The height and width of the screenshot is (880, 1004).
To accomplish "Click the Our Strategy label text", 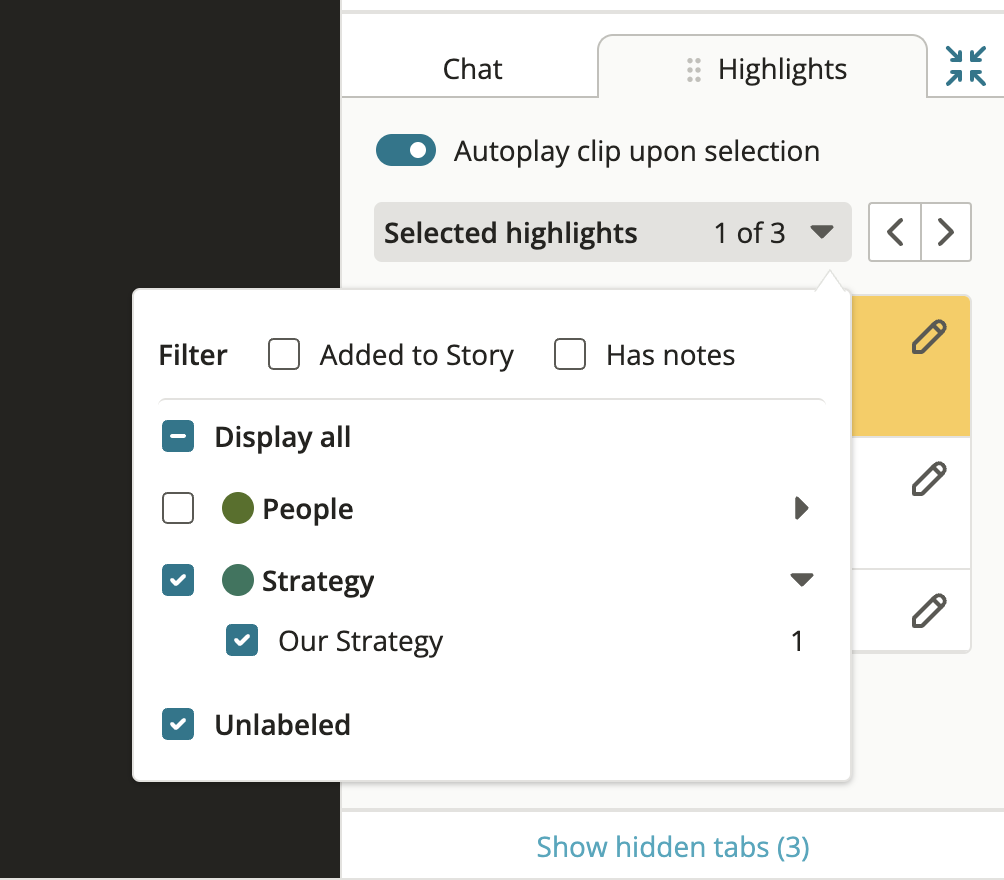I will [360, 641].
